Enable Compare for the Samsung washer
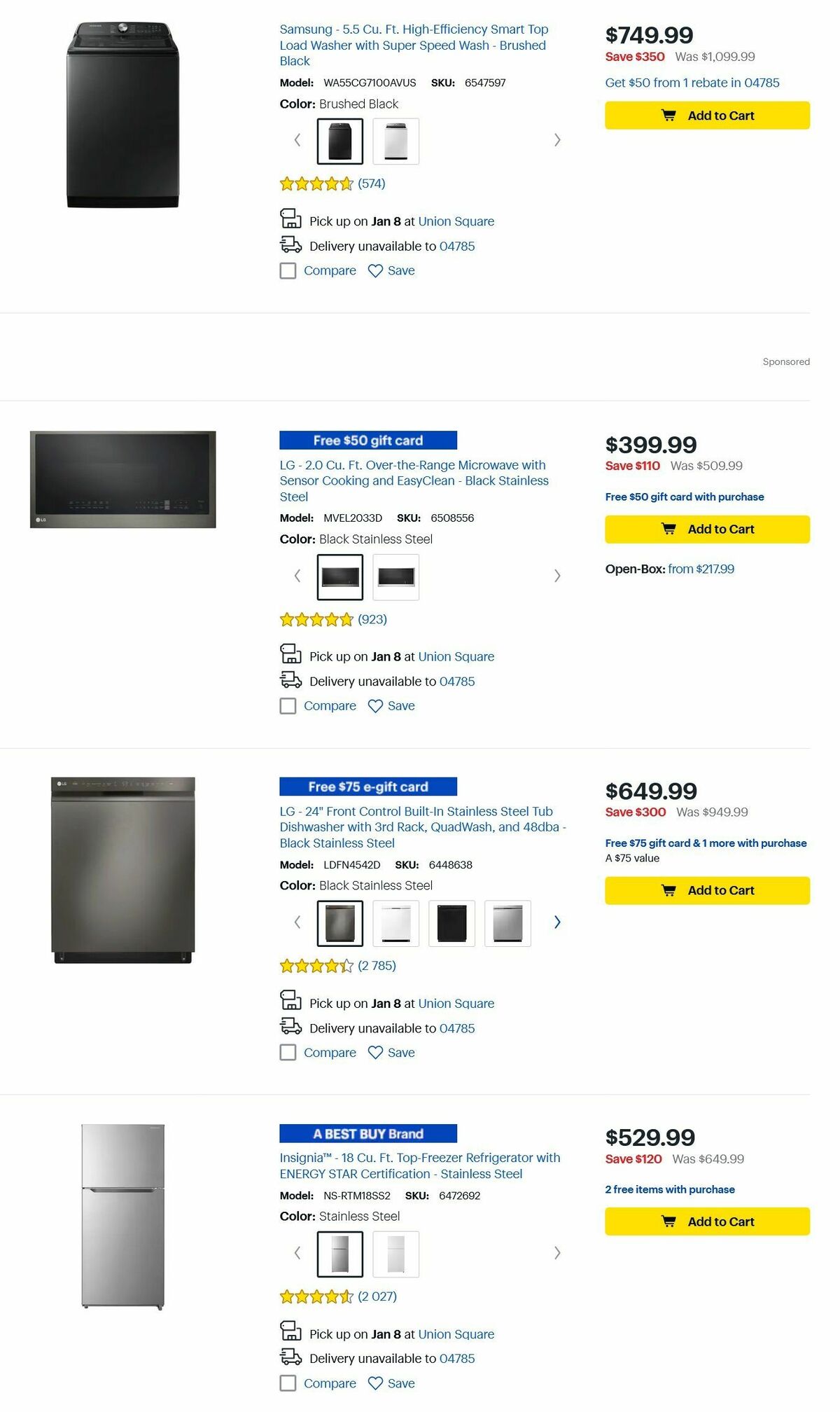 288,270
